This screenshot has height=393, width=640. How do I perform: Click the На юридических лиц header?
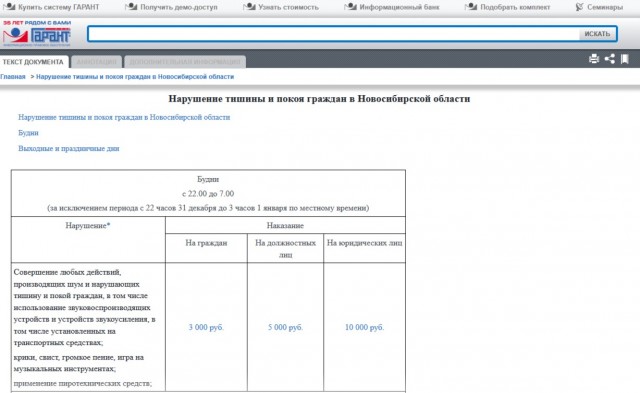364,243
